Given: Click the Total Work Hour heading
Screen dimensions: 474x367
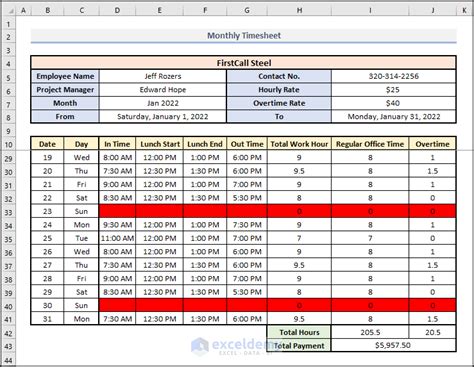Looking at the screenshot, I should (299, 144).
